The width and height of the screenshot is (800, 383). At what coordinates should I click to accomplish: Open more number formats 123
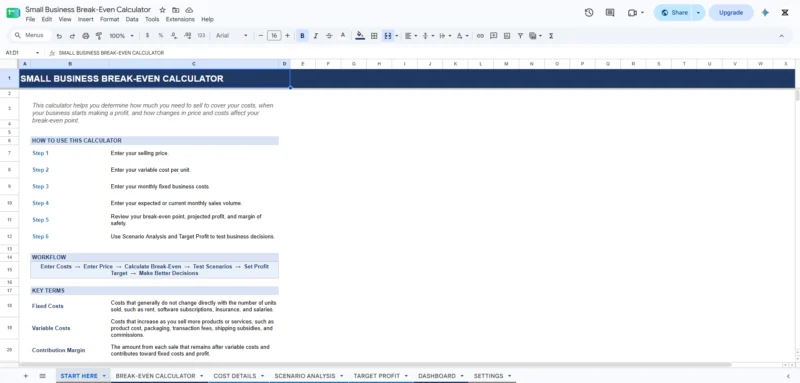pos(201,36)
